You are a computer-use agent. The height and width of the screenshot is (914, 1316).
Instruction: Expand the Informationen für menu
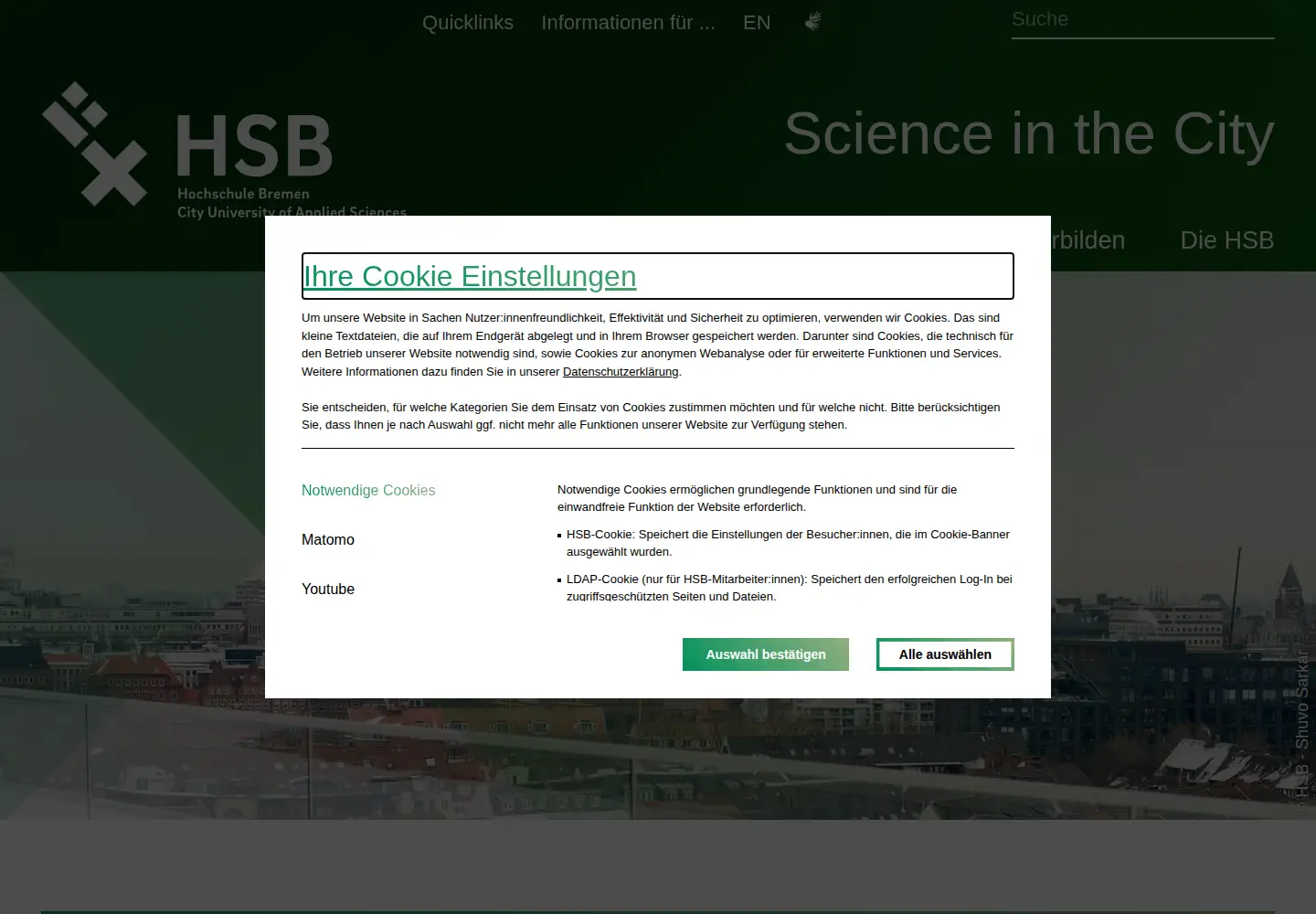coord(628,23)
